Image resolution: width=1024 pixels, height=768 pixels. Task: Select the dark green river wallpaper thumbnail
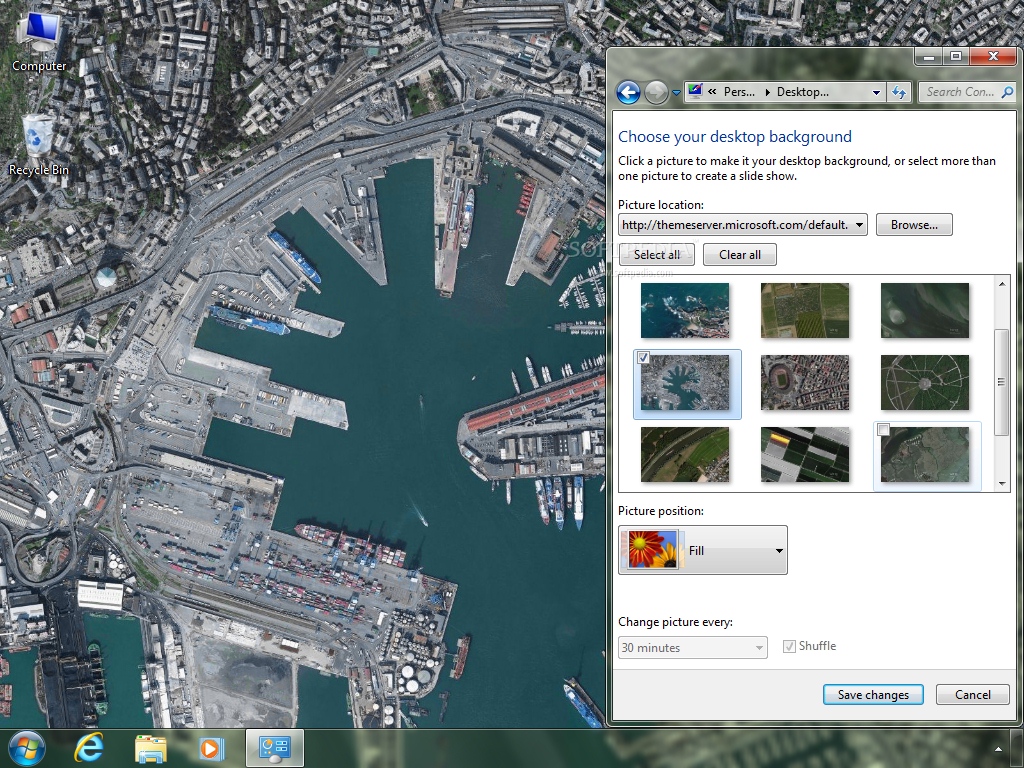925,310
